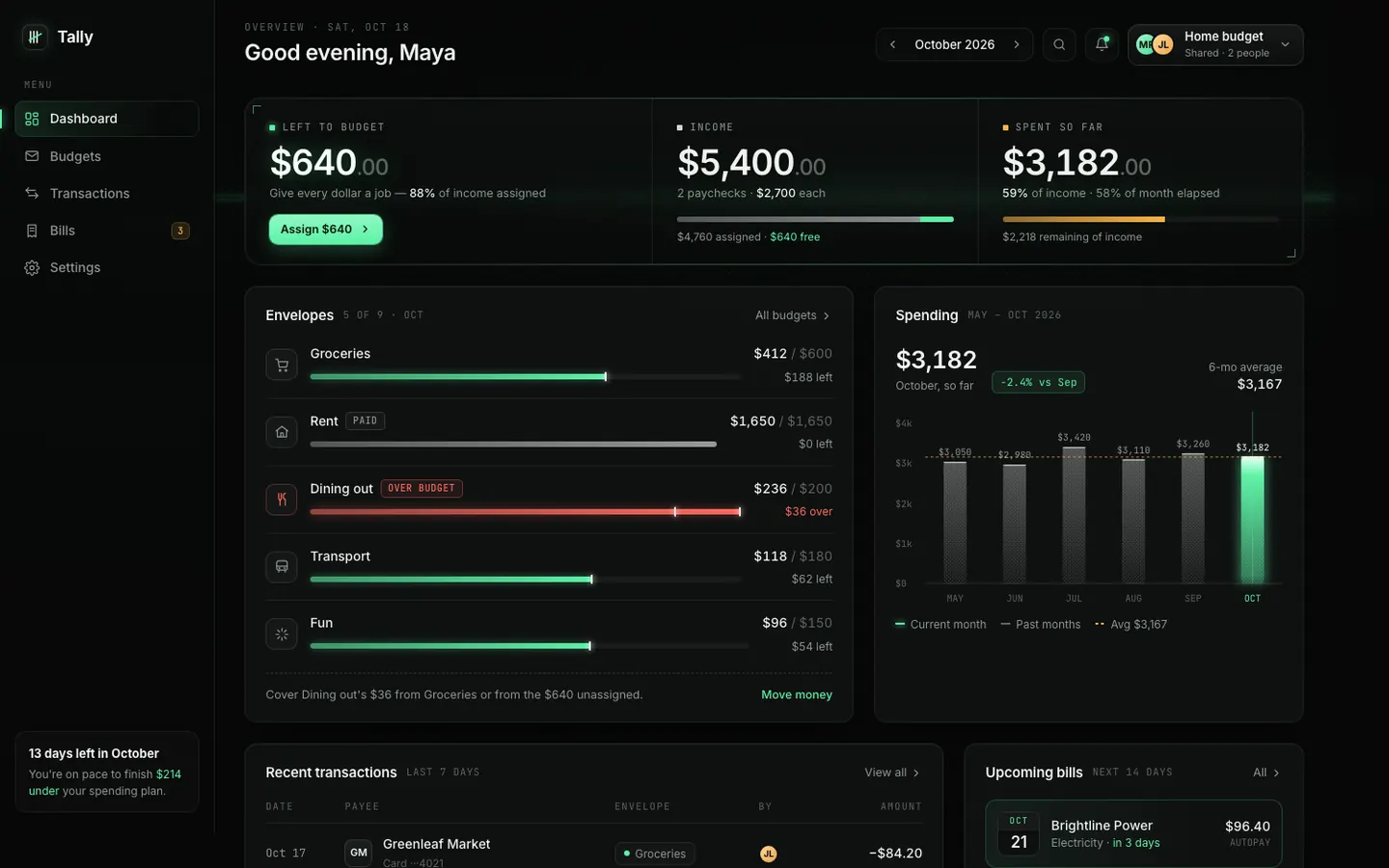Click the Groceries cart icon
The height and width of the screenshot is (868, 1389).
[282, 365]
